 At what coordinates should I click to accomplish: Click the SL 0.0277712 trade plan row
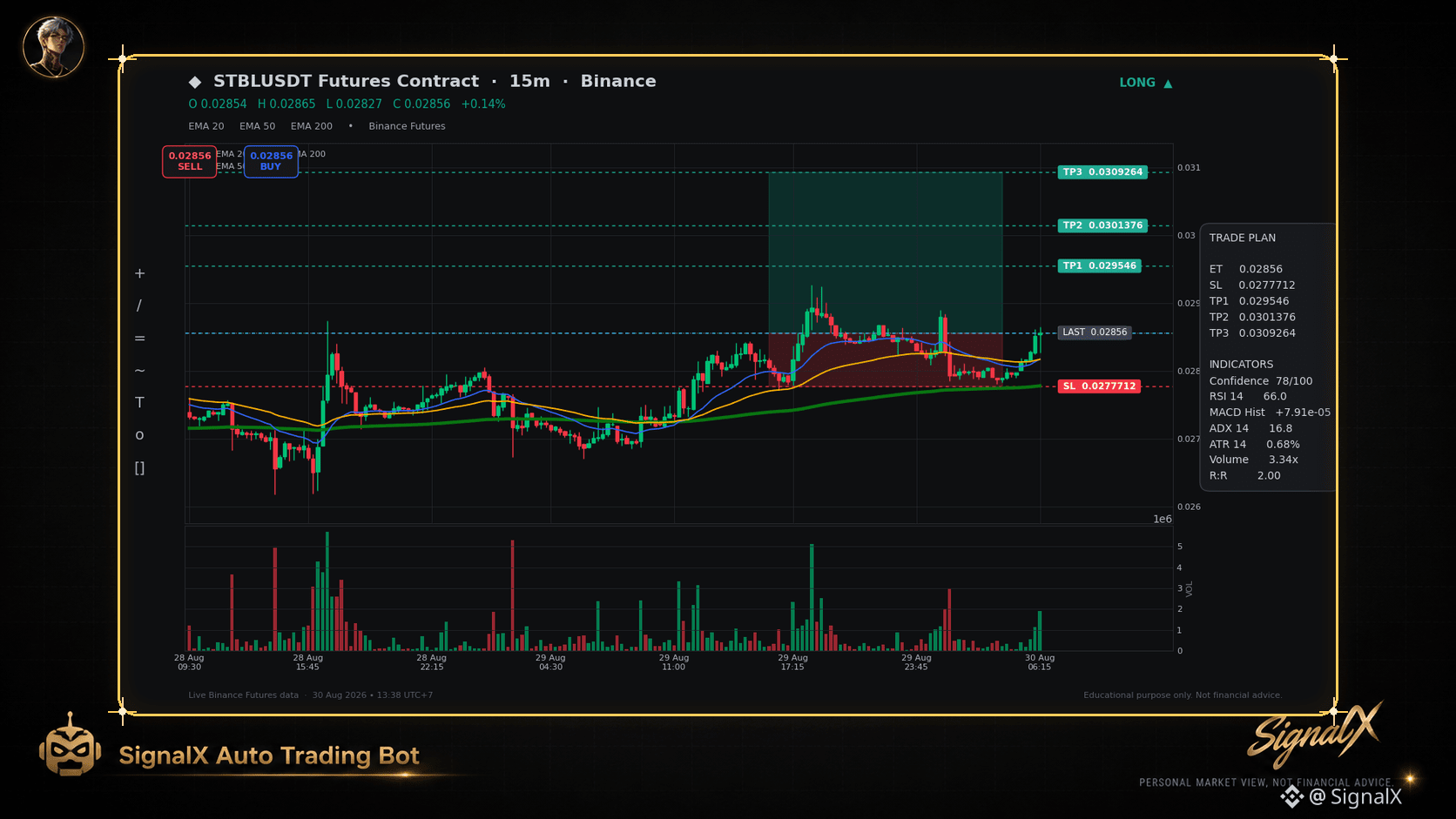(1252, 285)
